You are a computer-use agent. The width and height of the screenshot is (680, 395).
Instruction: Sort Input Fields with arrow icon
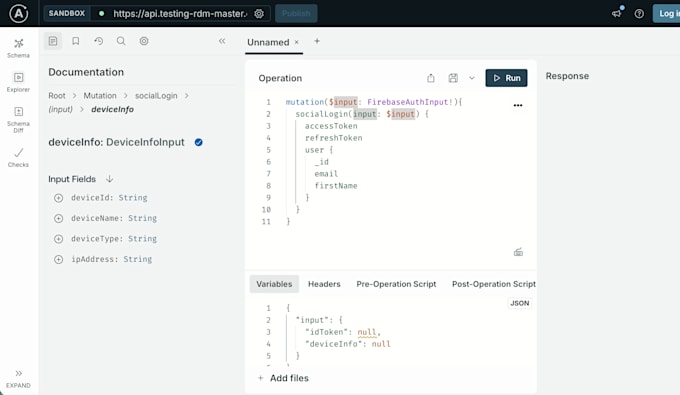point(110,179)
